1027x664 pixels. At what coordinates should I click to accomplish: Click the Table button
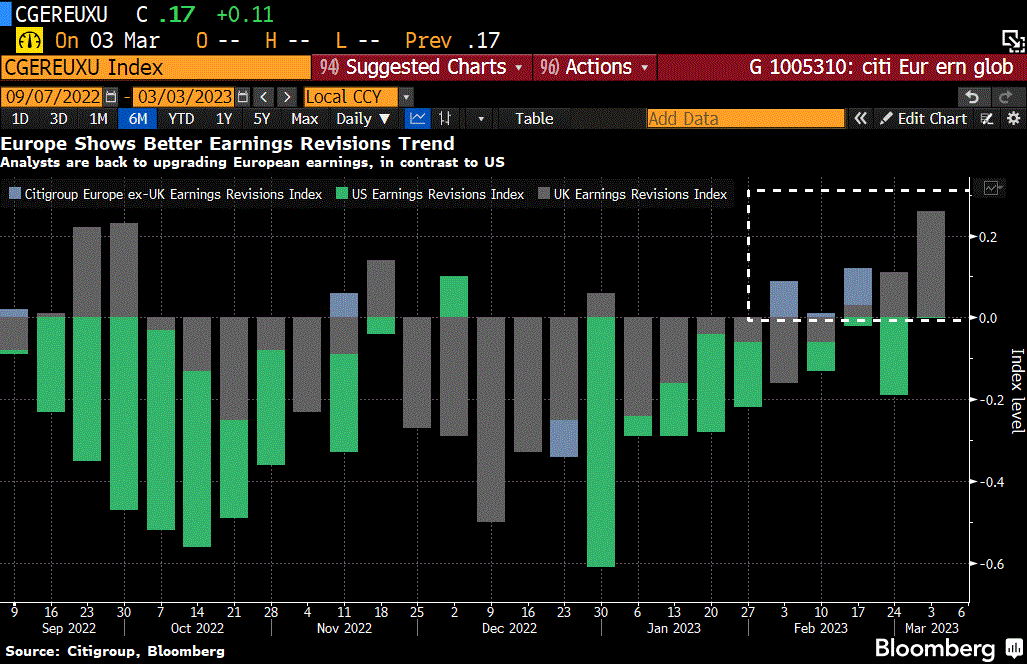pos(534,119)
